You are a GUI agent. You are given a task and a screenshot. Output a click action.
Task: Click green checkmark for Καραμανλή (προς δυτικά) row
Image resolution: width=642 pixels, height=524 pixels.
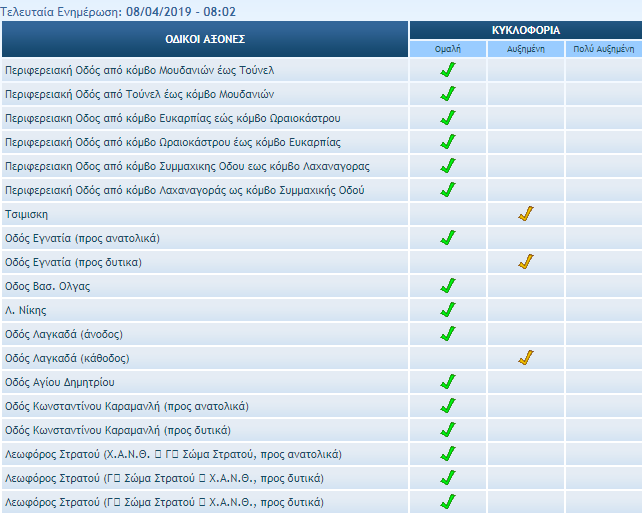448,430
